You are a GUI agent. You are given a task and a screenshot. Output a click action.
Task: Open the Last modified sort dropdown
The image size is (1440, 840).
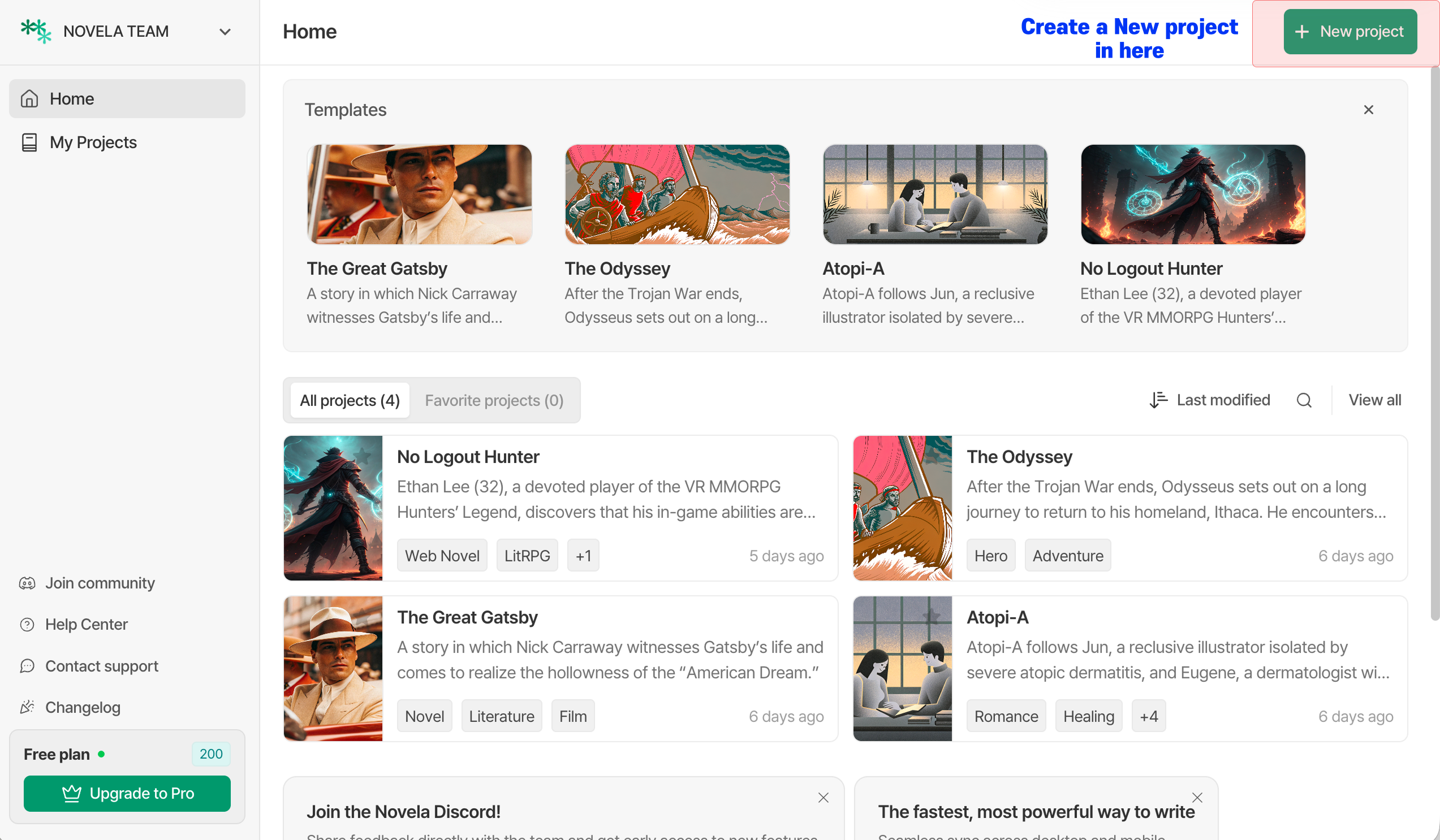[x=1210, y=400]
